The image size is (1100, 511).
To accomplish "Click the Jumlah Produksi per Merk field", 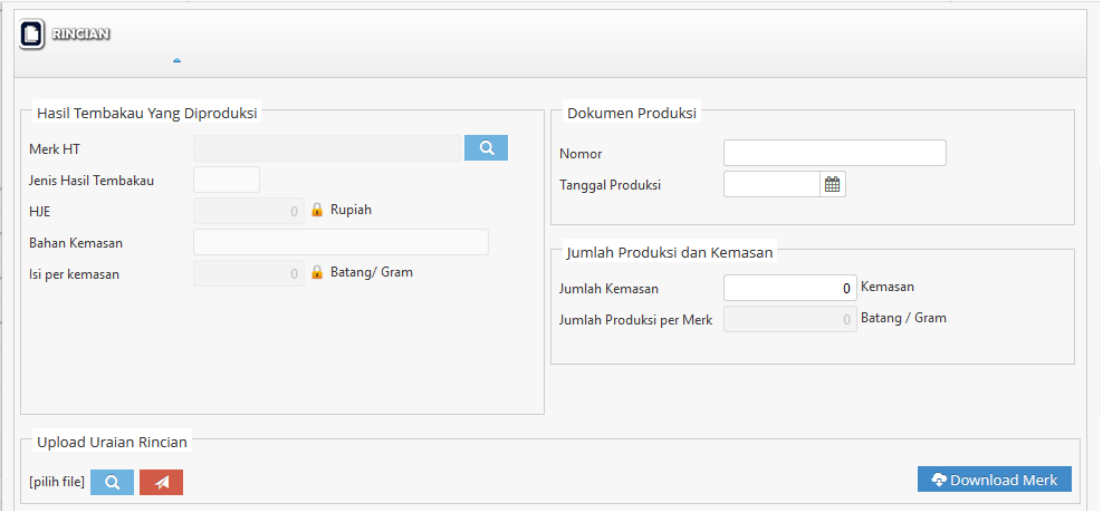I will coord(790,319).
